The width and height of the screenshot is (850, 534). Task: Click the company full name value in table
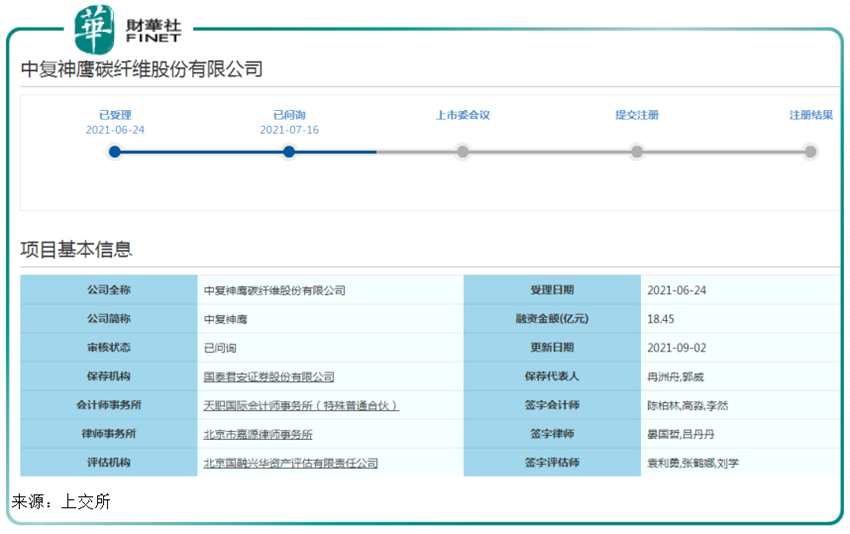[x=274, y=291]
